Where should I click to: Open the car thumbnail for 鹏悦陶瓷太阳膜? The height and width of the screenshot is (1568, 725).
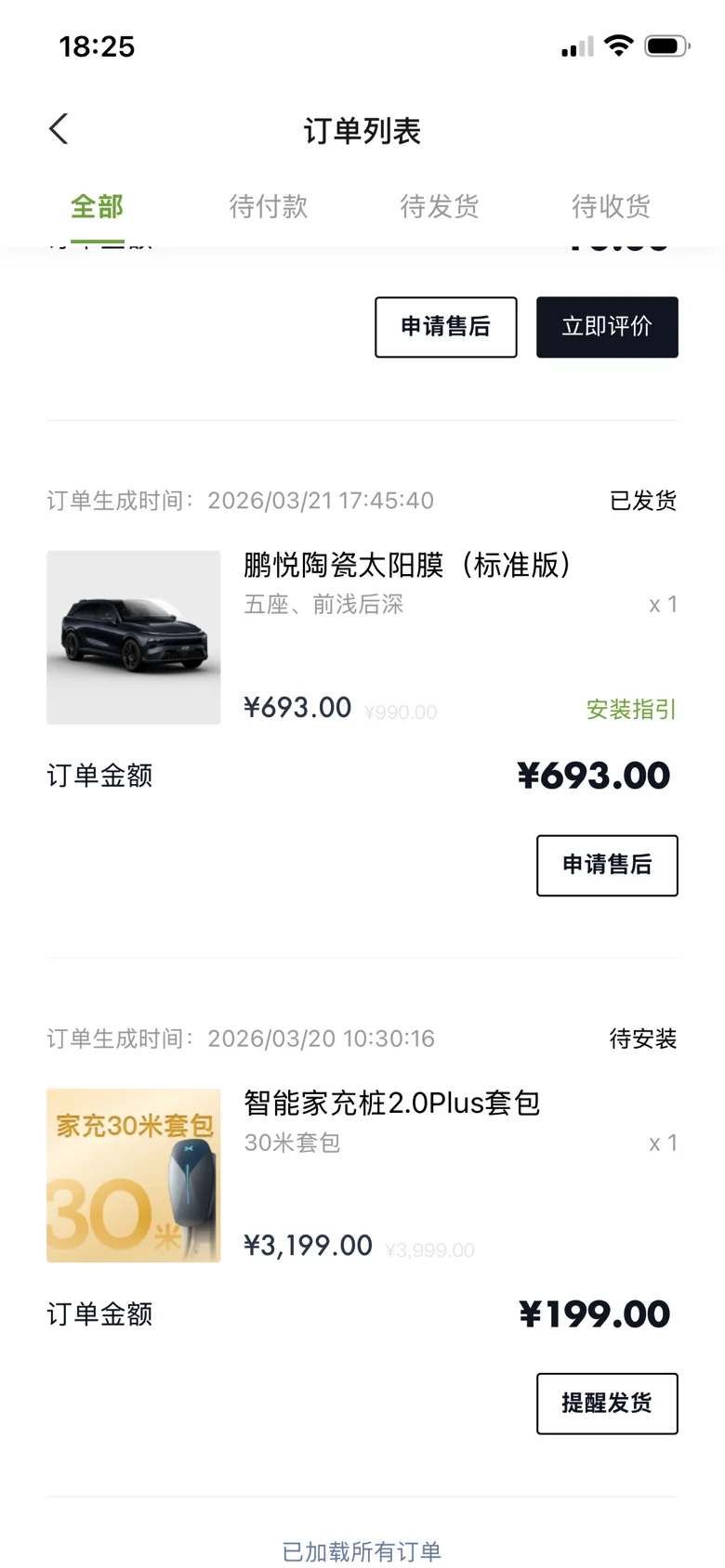click(x=134, y=637)
